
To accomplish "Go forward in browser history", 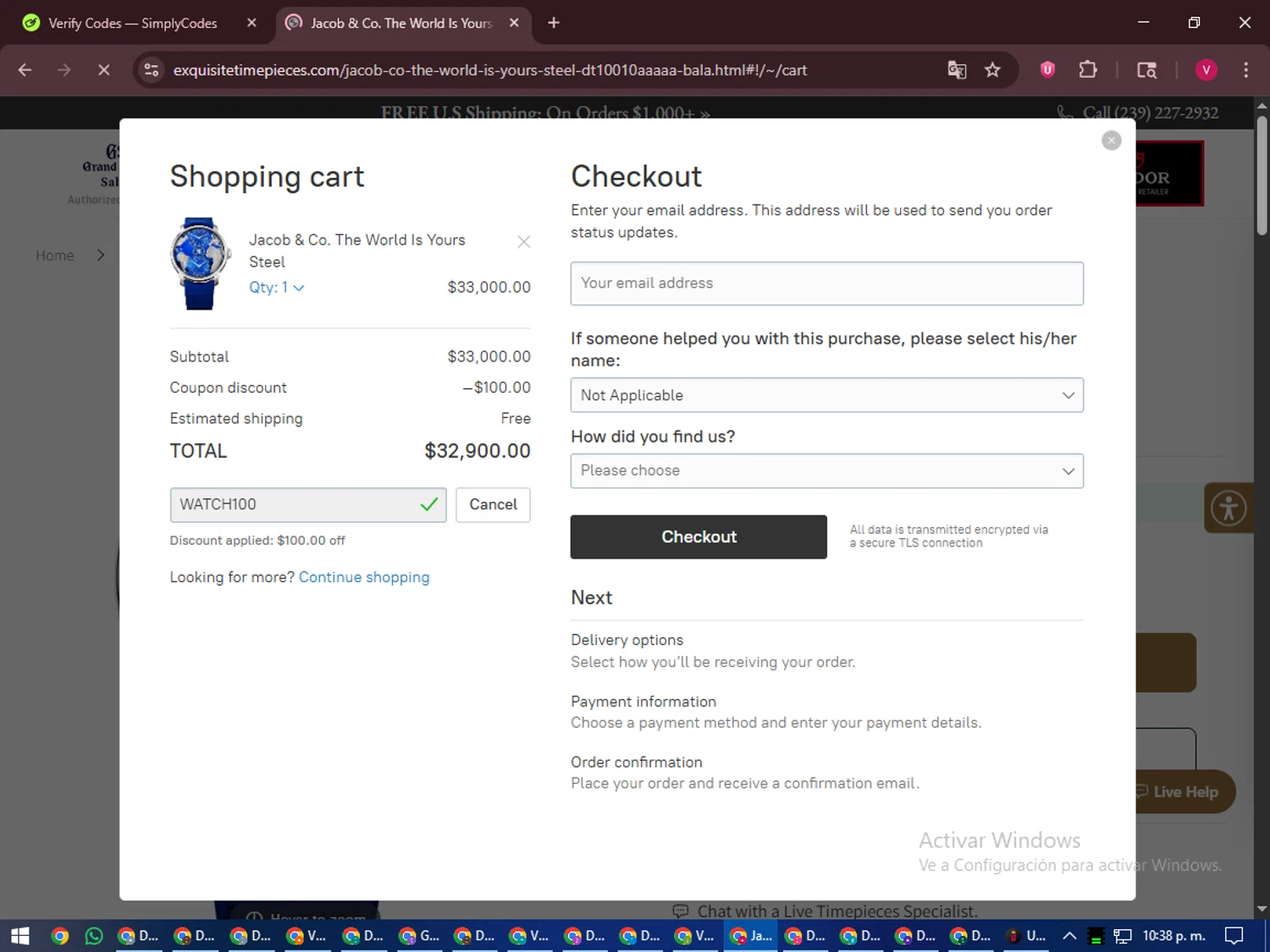I will pos(64,70).
